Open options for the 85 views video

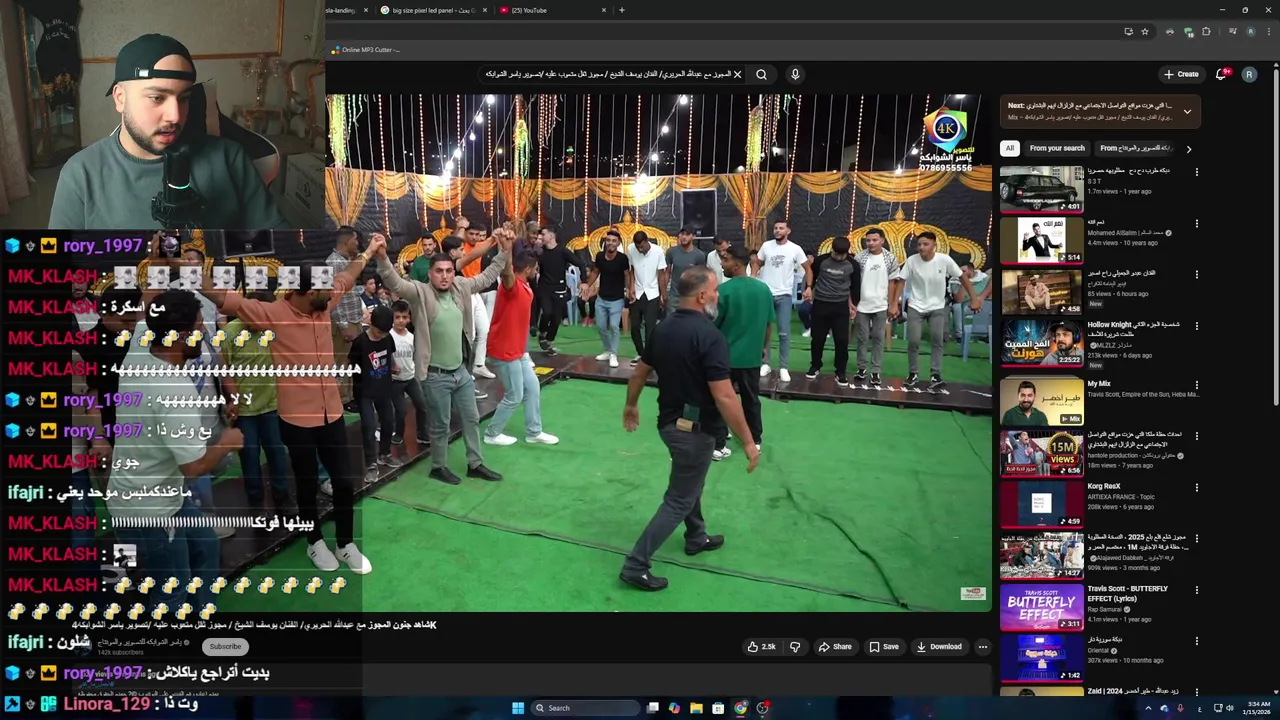(1196, 274)
